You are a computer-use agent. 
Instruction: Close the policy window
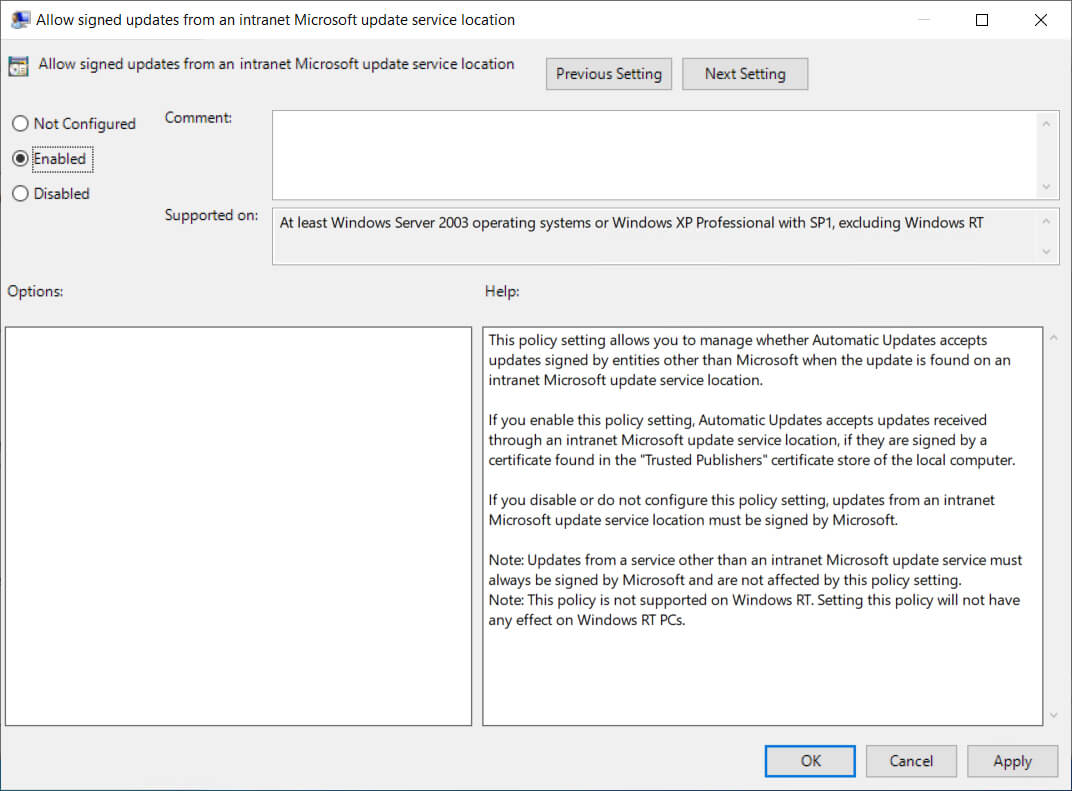point(1041,20)
